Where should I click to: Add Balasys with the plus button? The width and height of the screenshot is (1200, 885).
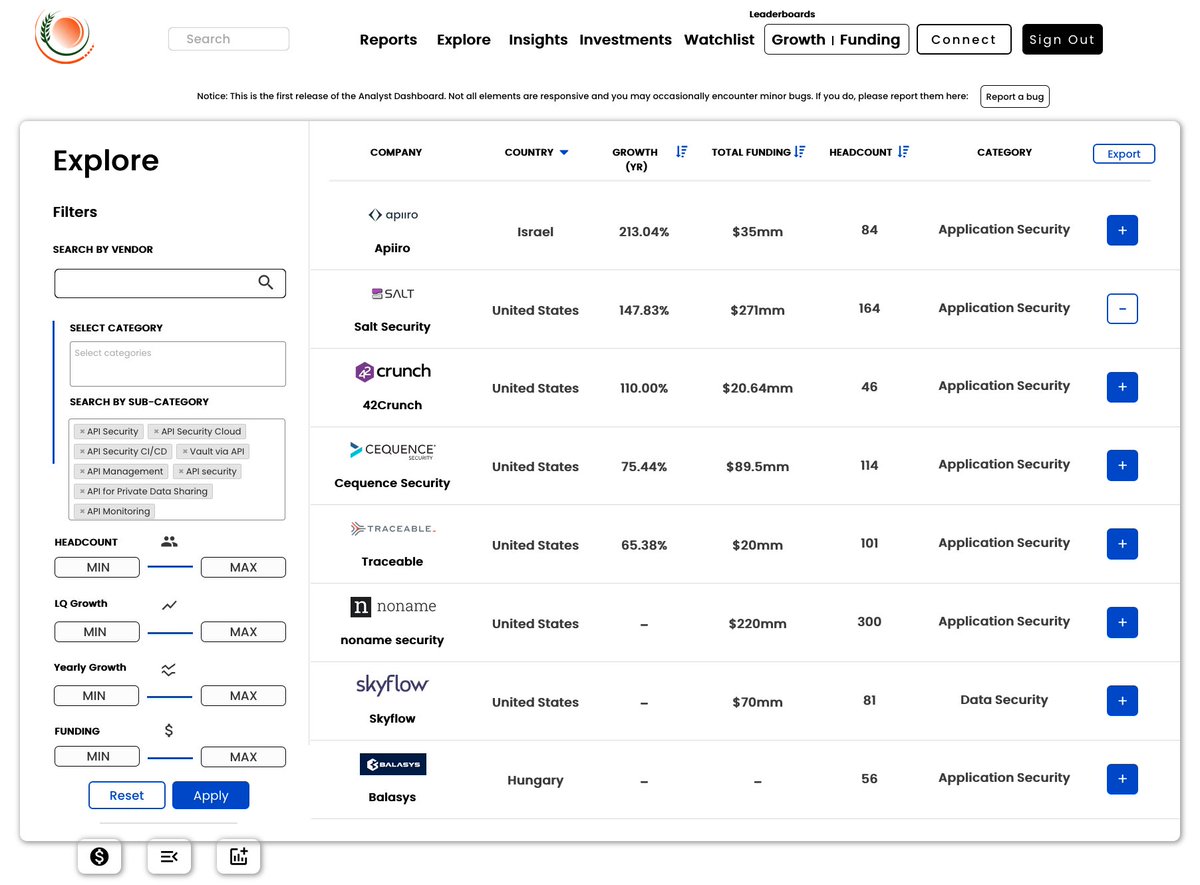(x=1122, y=779)
